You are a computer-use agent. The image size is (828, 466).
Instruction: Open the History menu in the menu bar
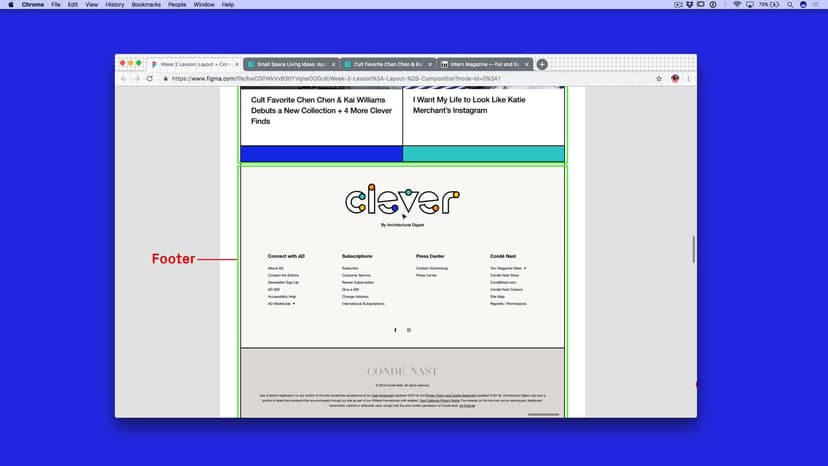click(115, 5)
